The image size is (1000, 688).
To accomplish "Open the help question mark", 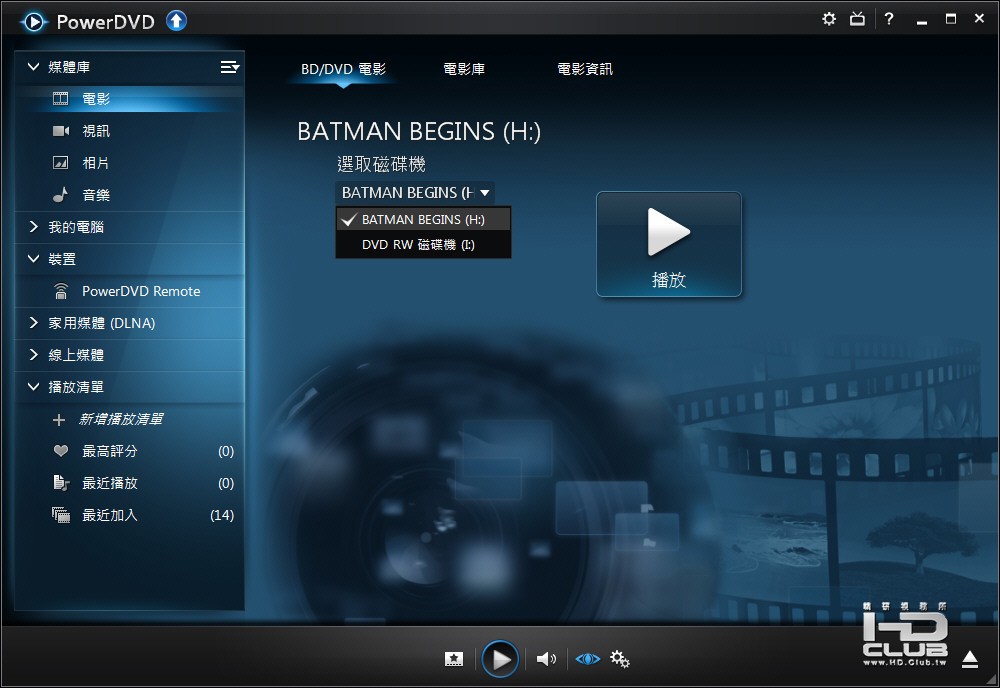I will (888, 19).
